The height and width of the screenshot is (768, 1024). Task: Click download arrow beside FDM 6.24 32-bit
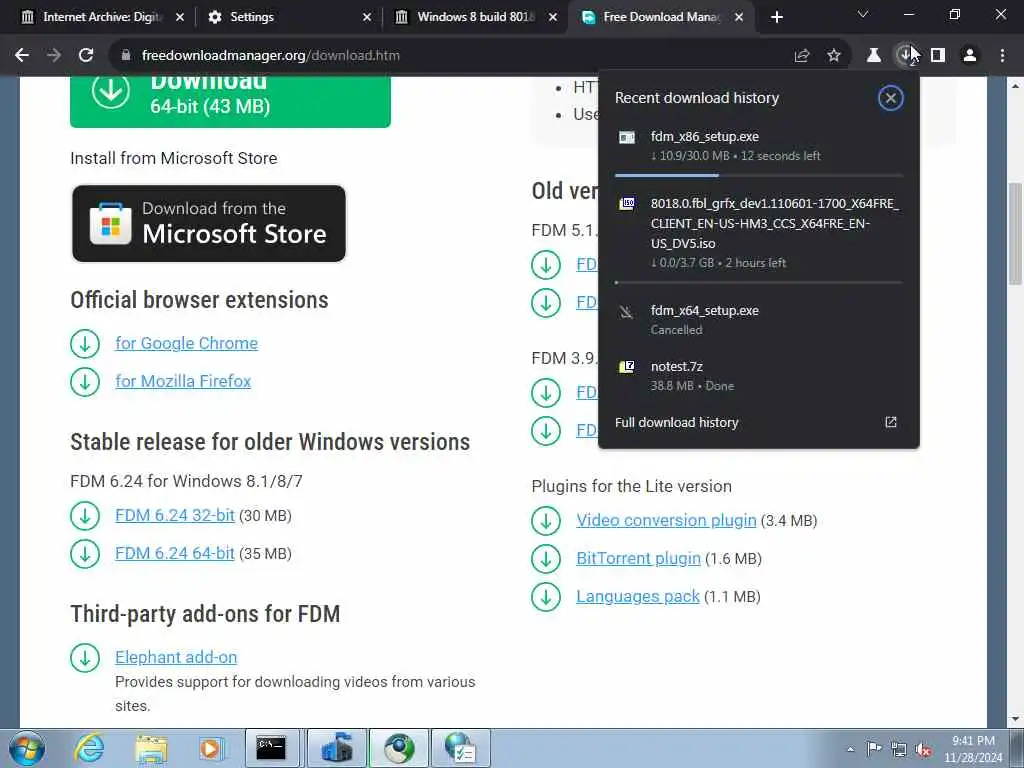[85, 516]
